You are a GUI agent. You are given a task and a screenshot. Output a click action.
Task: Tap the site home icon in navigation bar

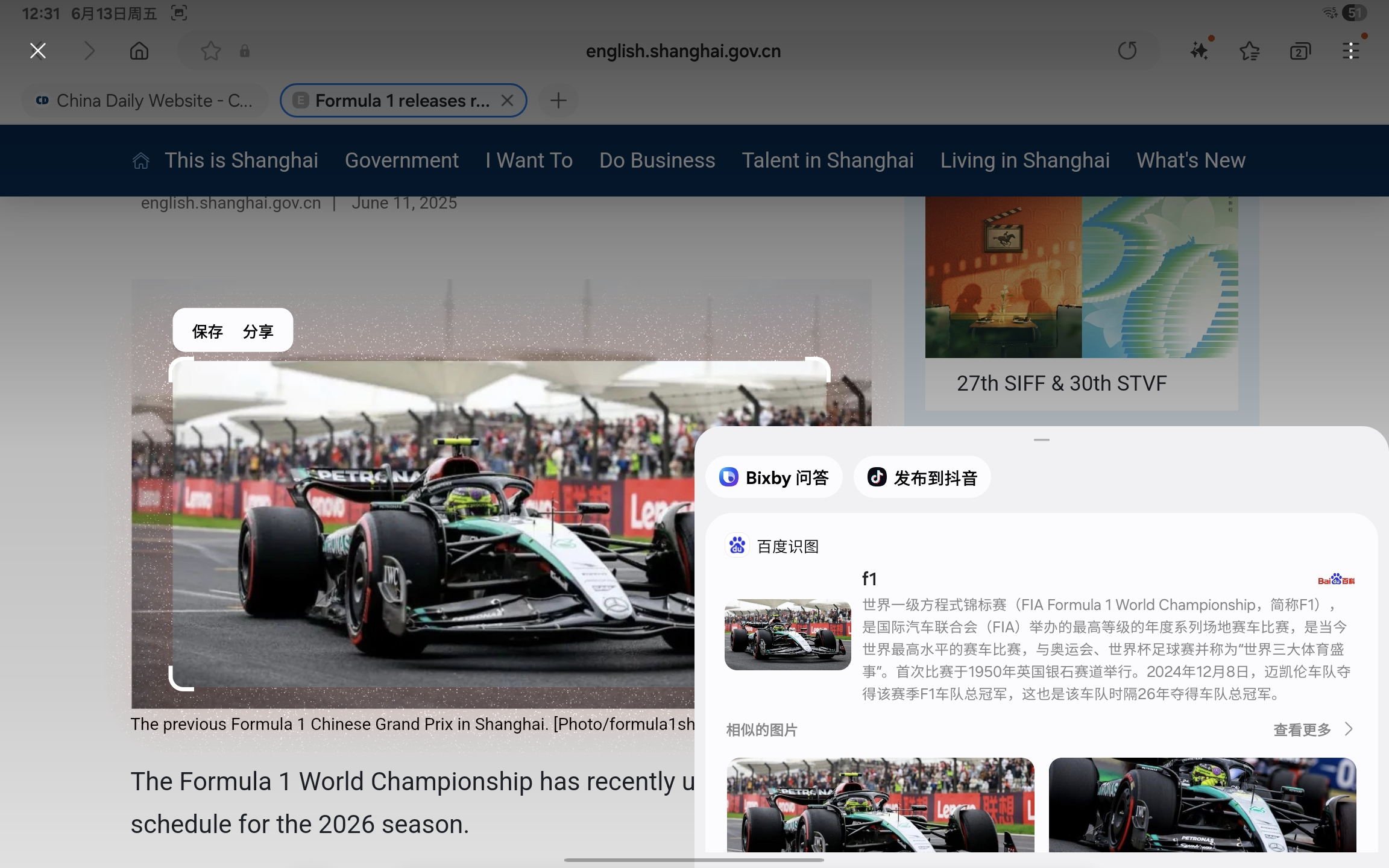[140, 160]
